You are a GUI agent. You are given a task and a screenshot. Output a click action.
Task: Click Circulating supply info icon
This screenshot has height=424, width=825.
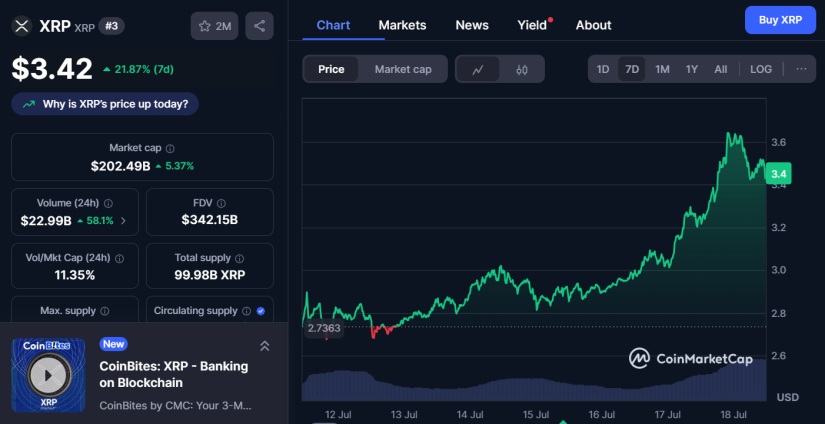click(246, 311)
